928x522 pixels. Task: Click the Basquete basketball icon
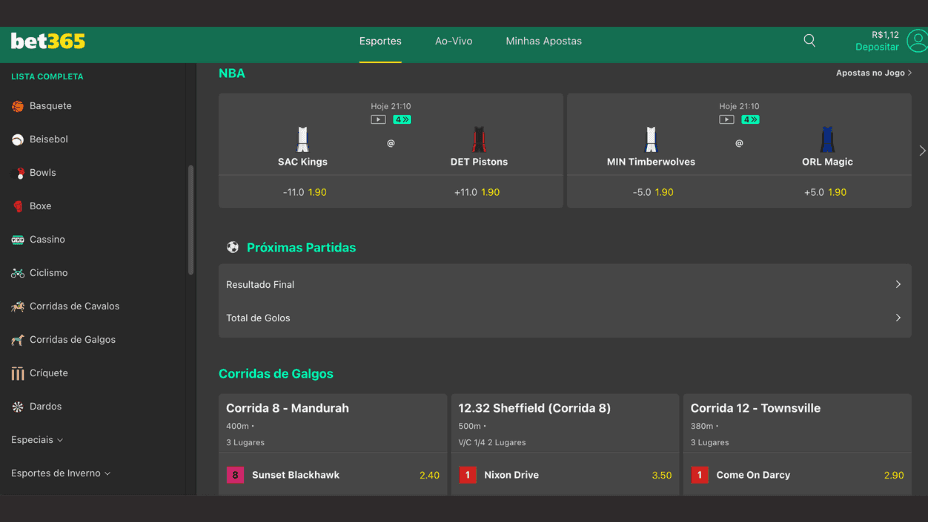tap(18, 106)
